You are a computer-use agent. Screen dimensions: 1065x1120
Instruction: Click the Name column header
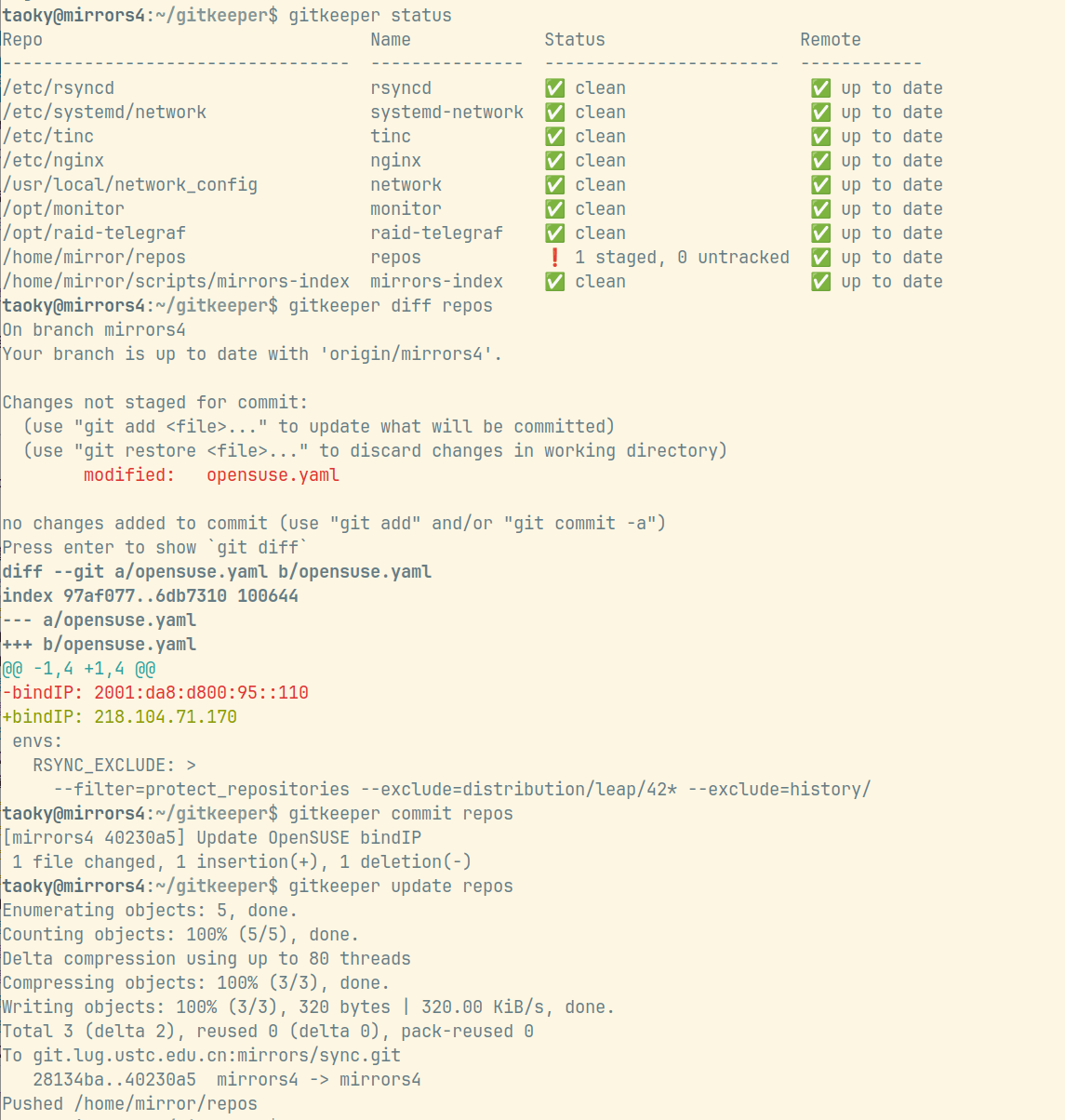pyautogui.click(x=390, y=39)
